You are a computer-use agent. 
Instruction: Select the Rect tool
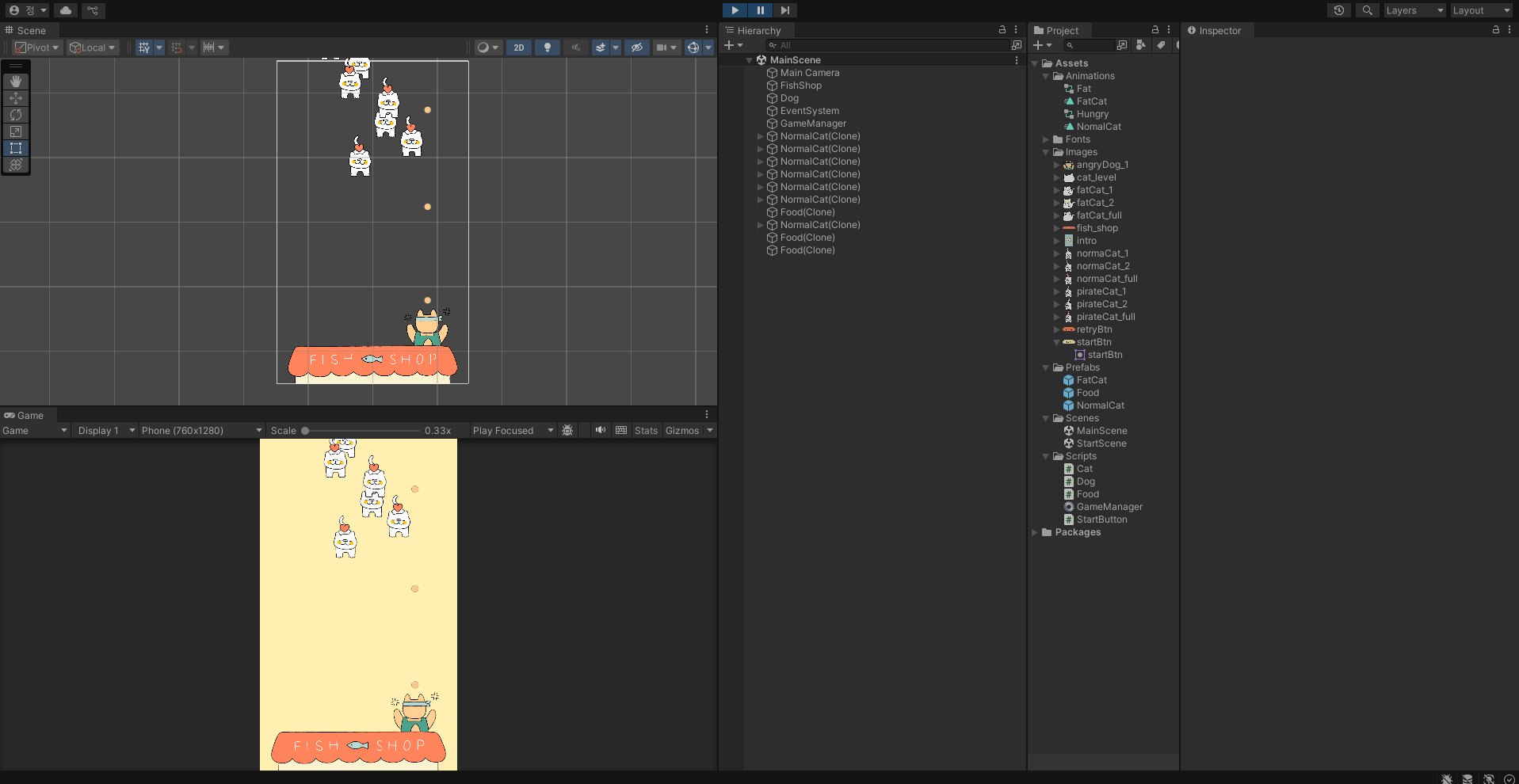coord(16,148)
